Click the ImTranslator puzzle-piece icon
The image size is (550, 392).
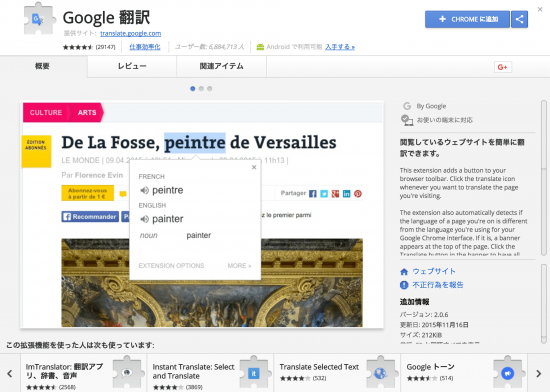pyautogui.click(x=128, y=372)
